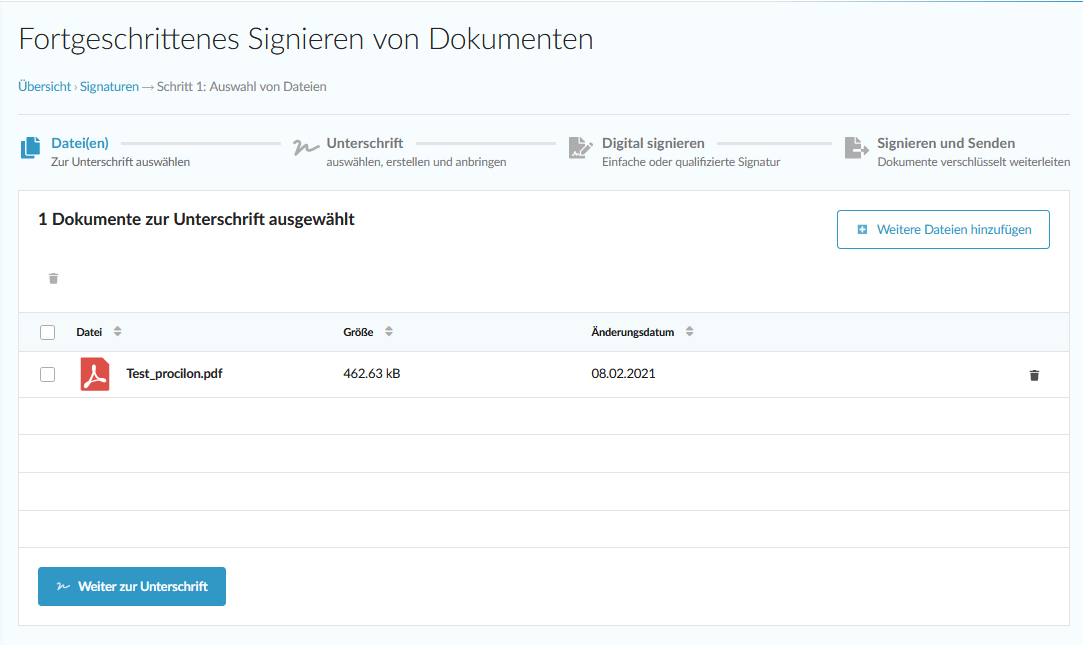Delete Test_procilon.pdf using row trash icon
Screen dimensions: 1083x645
pyautogui.click(x=1034, y=375)
